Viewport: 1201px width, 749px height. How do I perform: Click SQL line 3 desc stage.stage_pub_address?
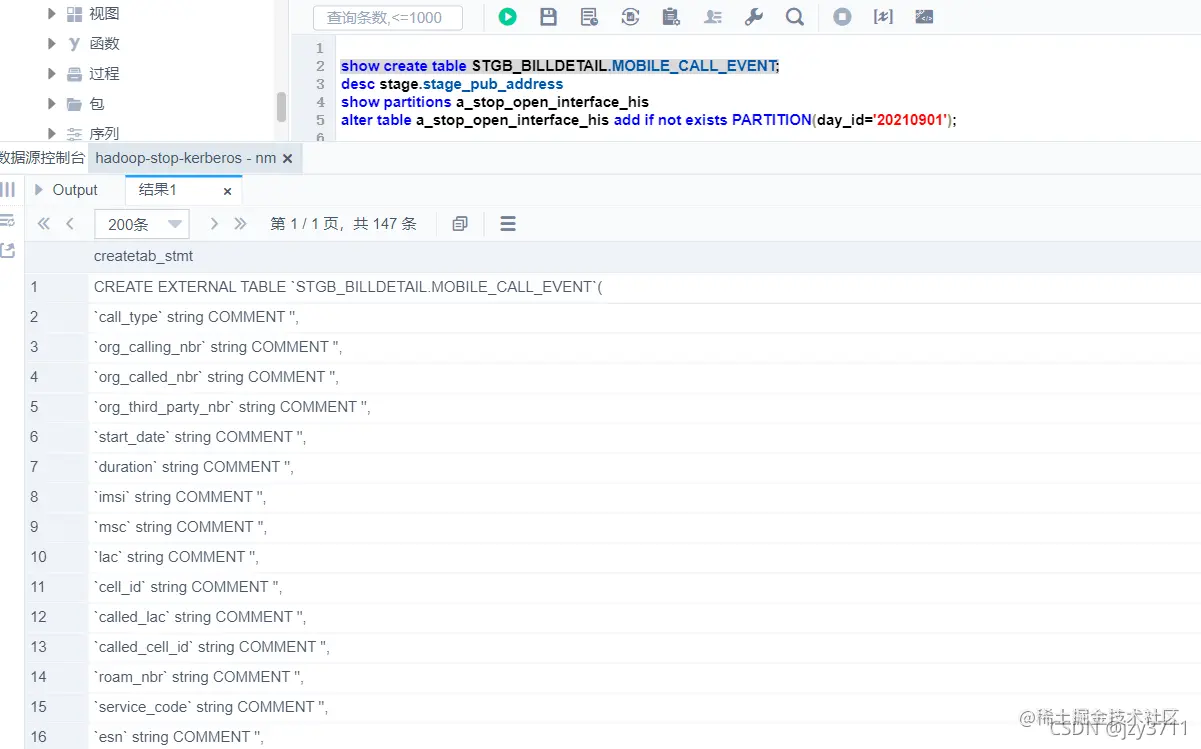[x=452, y=84]
